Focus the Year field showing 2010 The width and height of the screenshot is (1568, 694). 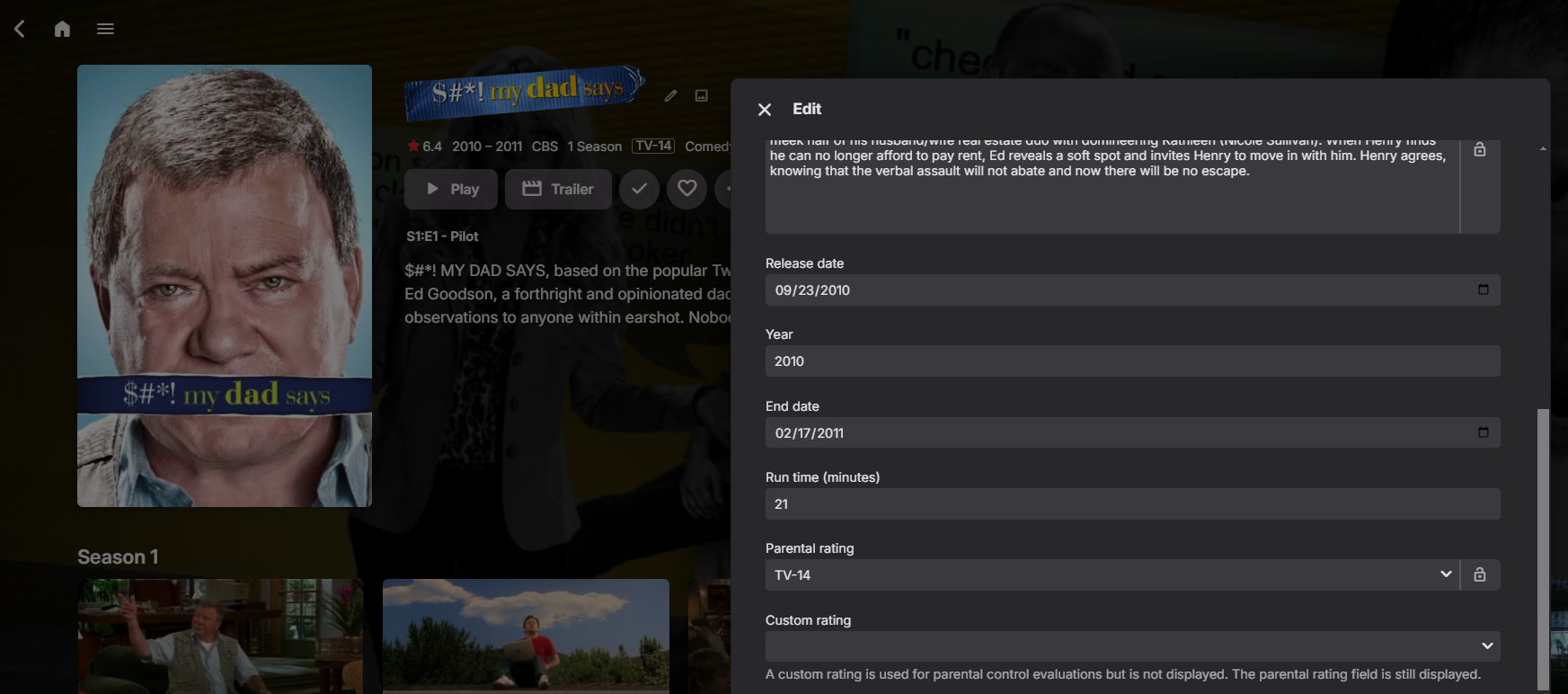1132,361
